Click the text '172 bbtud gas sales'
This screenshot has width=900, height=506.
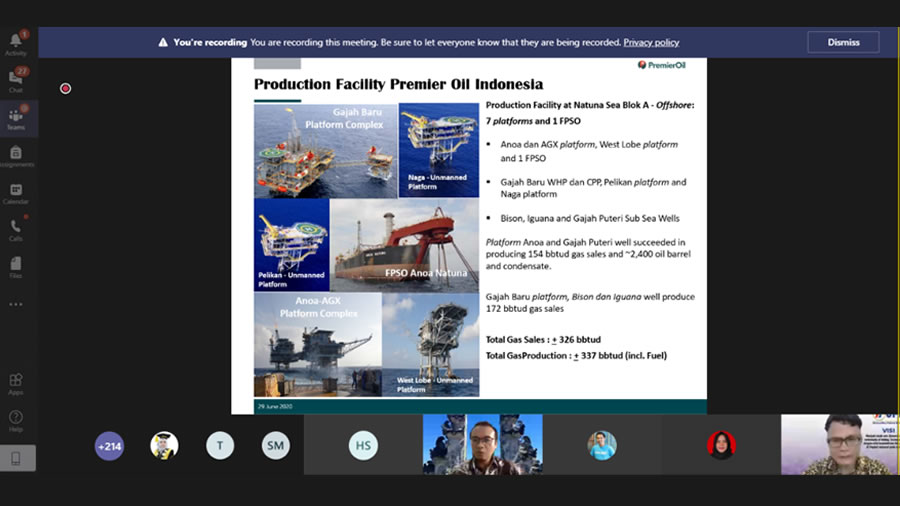525,309
